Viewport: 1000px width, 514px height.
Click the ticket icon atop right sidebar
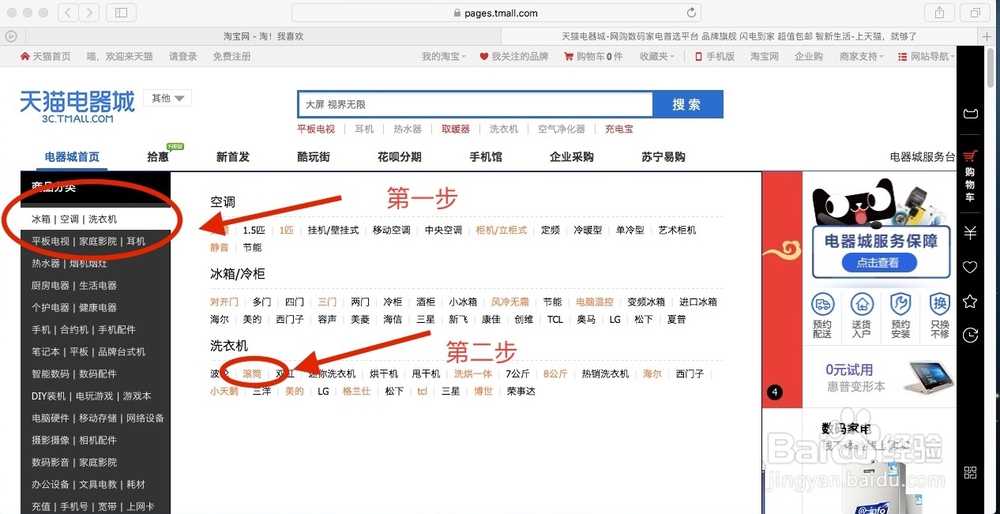970,114
